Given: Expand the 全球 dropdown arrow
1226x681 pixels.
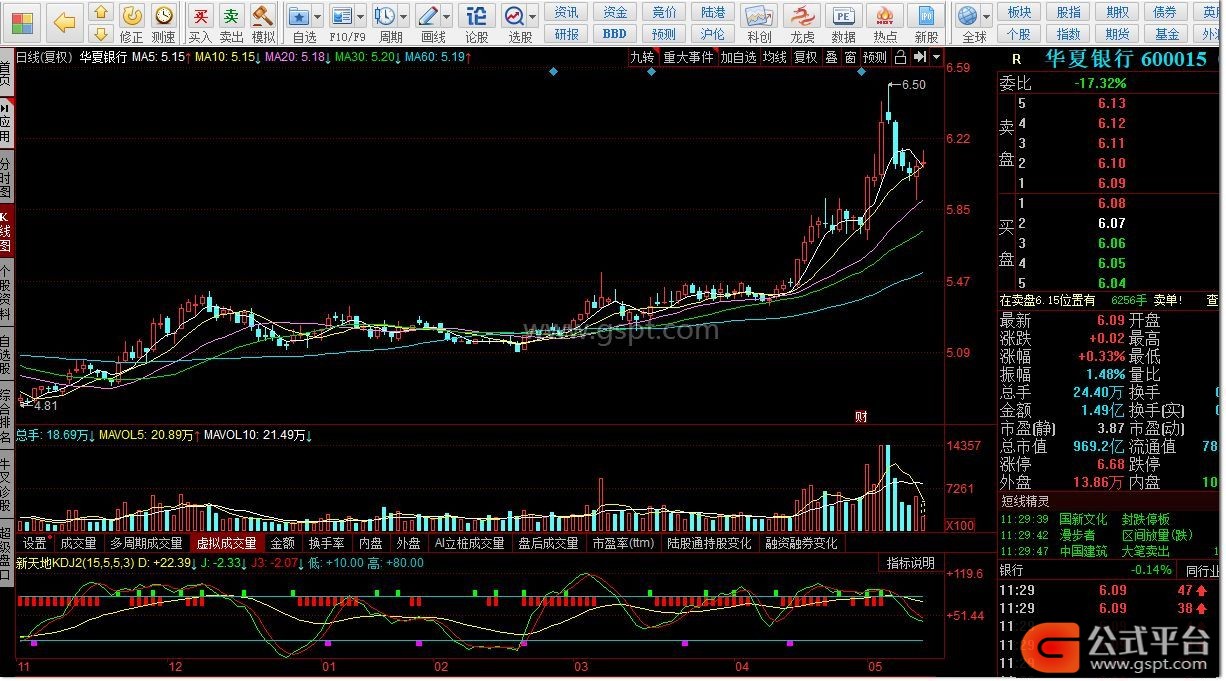Looking at the screenshot, I should (x=987, y=17).
